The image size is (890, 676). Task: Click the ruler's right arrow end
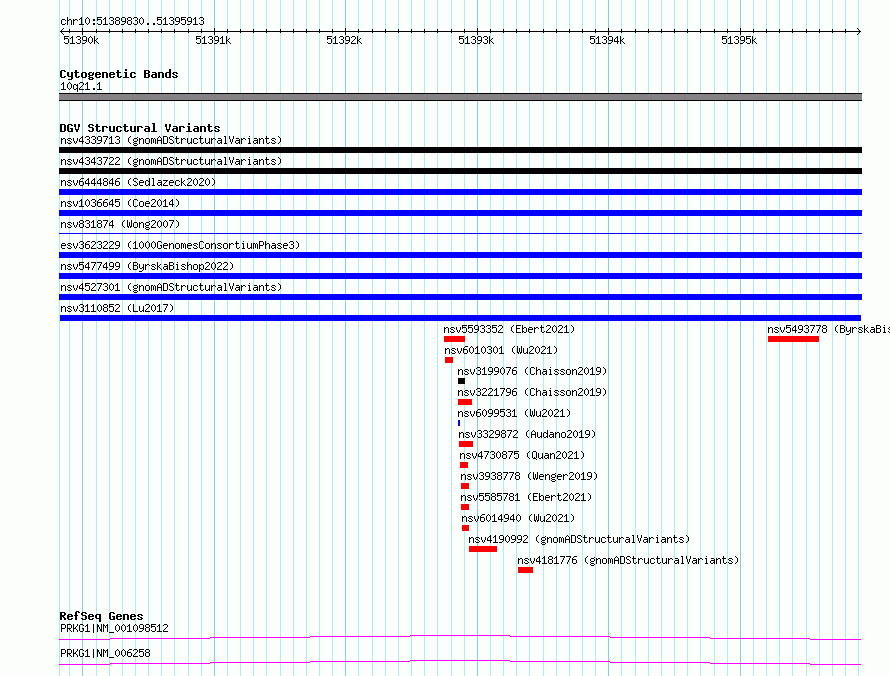859,31
